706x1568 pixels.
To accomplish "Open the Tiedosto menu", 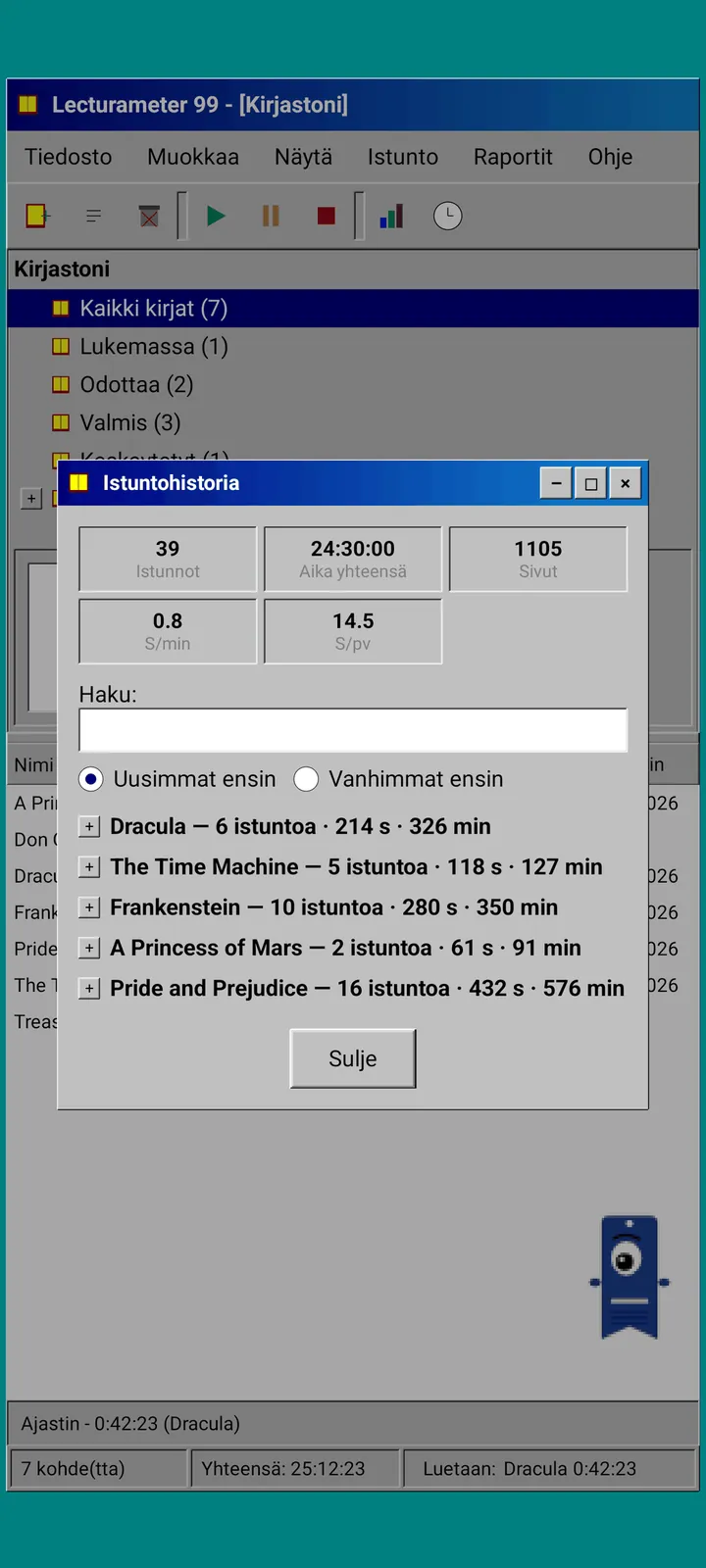I will (x=69, y=157).
